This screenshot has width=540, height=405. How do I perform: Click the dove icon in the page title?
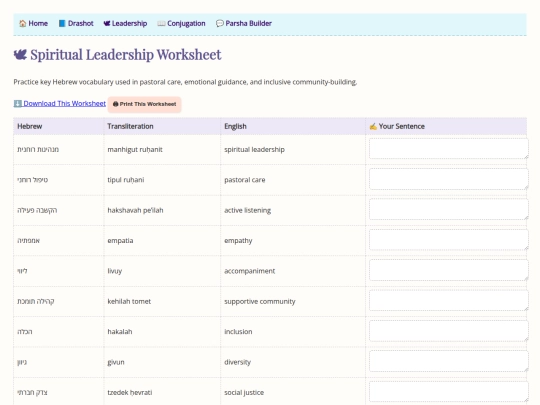[20, 55]
